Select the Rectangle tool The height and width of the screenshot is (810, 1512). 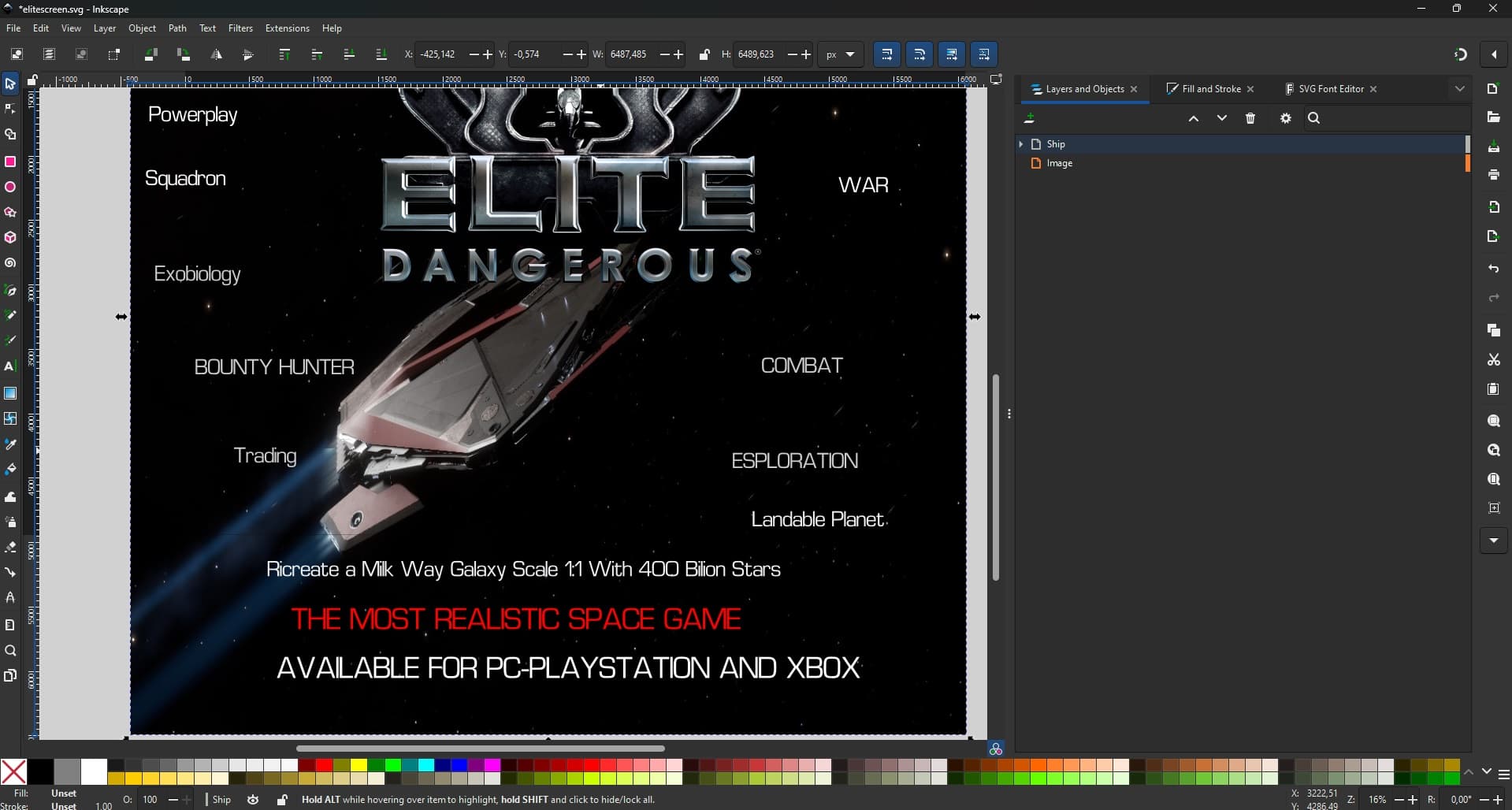click(x=10, y=162)
